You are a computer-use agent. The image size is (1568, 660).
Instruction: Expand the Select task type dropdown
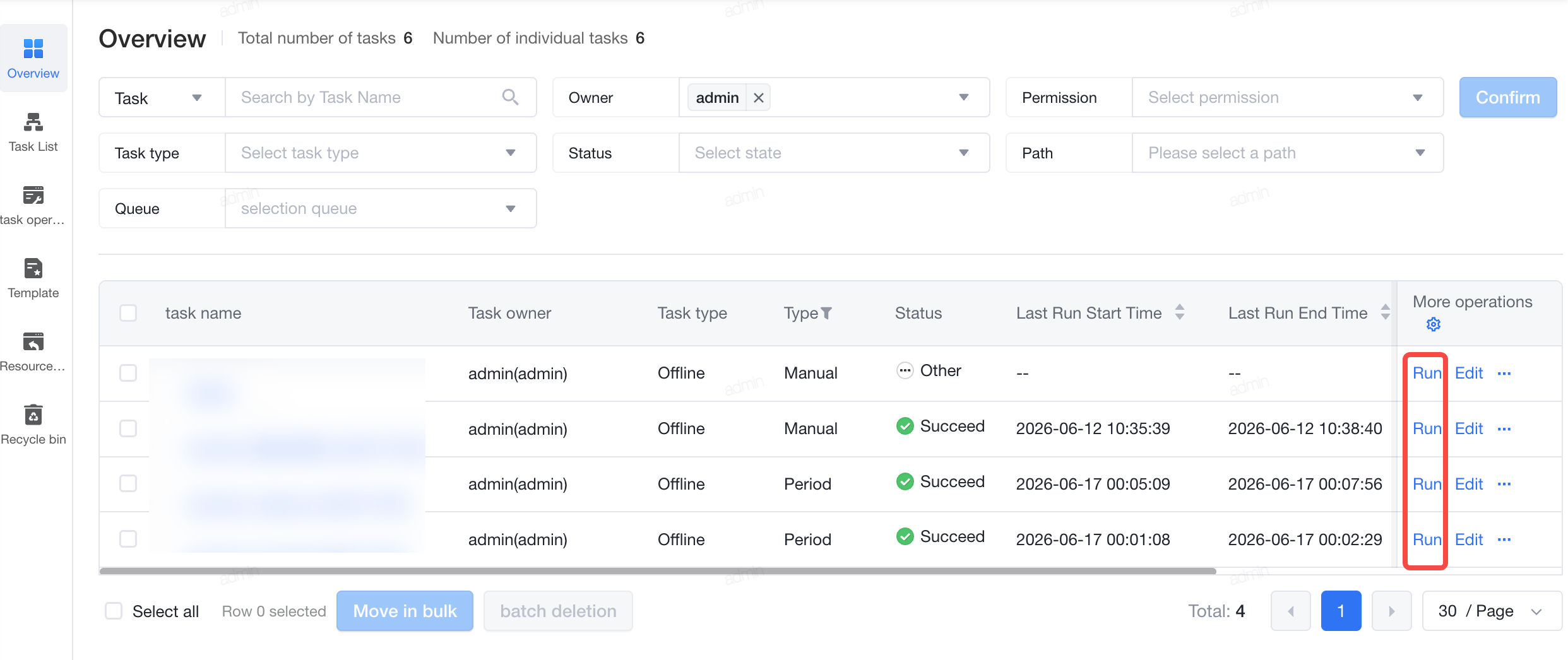pyautogui.click(x=381, y=153)
